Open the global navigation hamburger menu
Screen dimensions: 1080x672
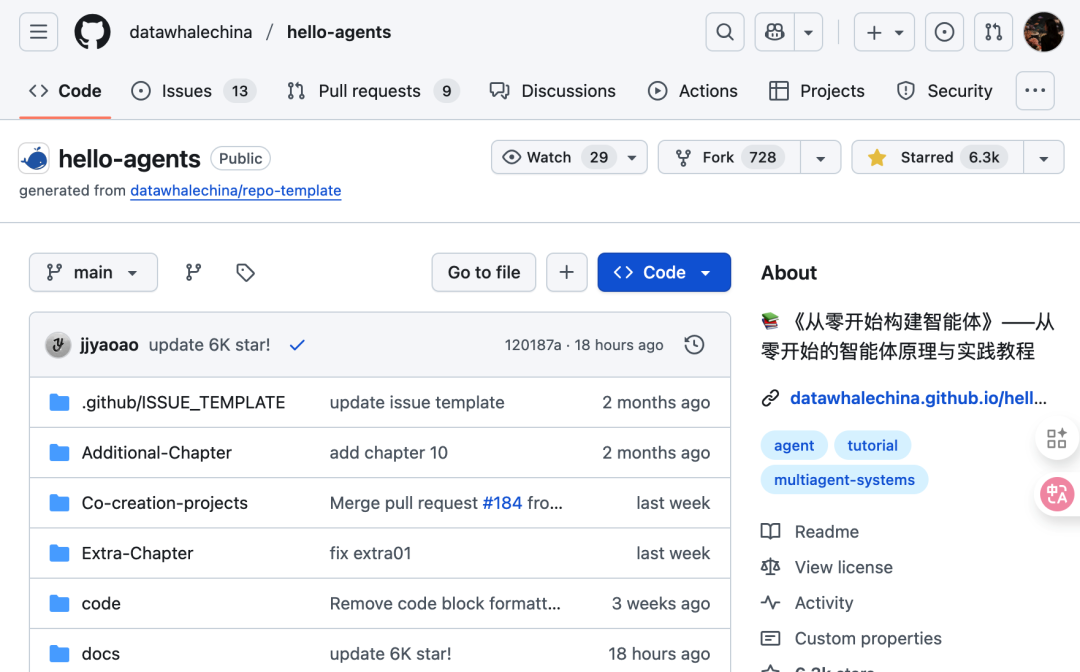point(38,31)
